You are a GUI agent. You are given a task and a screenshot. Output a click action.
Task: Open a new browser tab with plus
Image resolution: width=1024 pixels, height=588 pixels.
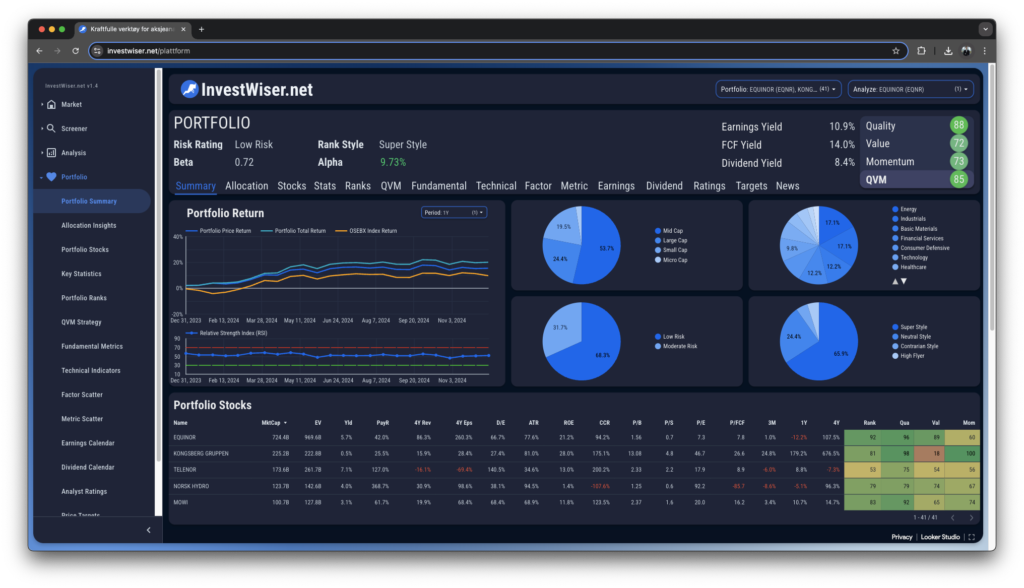coord(201,29)
